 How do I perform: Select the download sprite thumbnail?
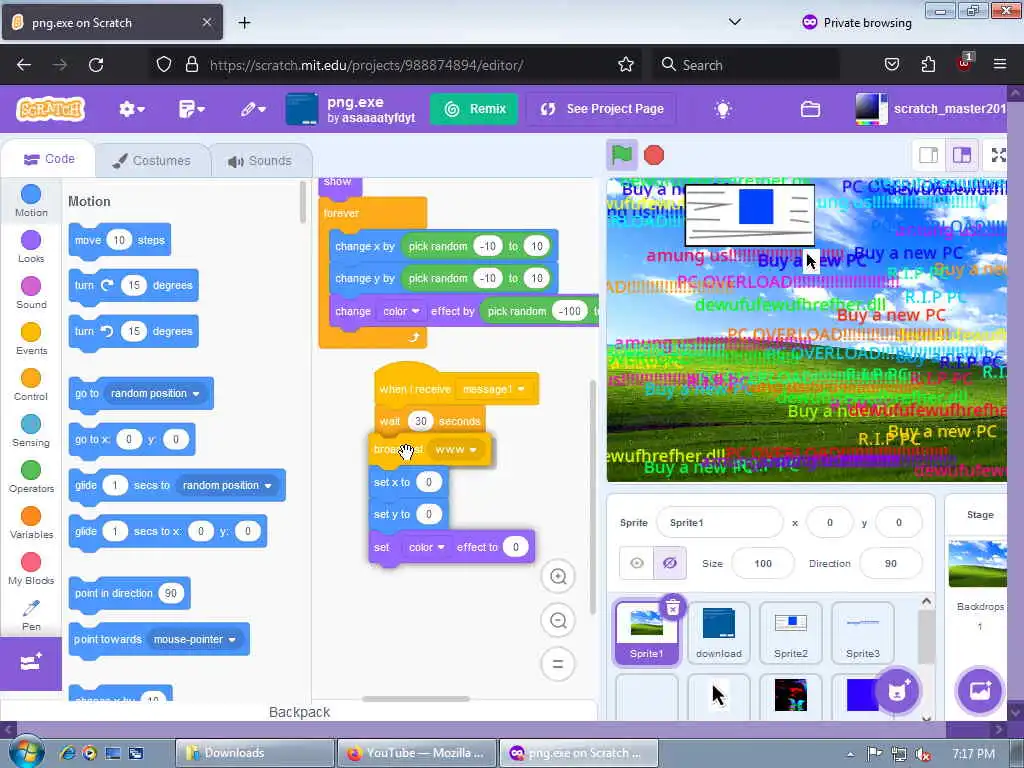(x=718, y=633)
